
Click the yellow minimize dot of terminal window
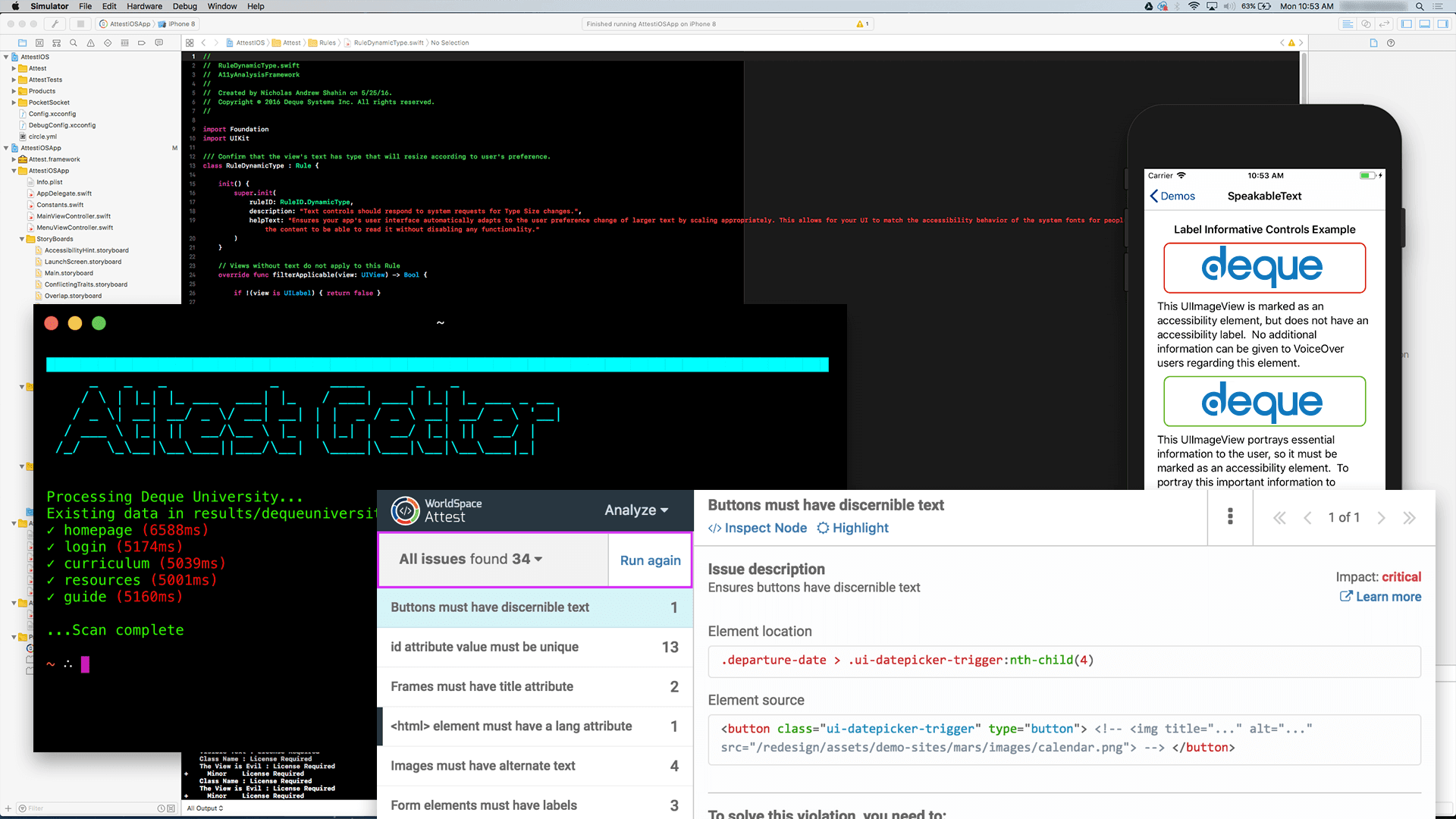[75, 323]
